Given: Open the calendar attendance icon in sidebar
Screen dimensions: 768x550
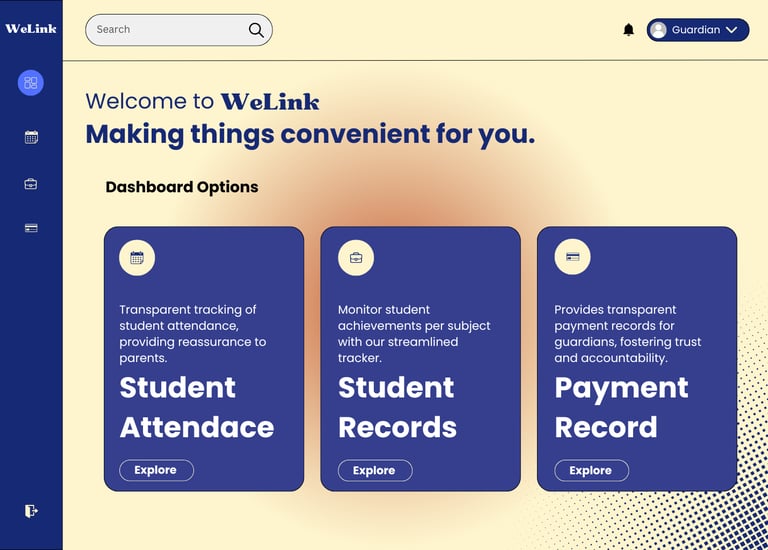Looking at the screenshot, I should tap(31, 137).
